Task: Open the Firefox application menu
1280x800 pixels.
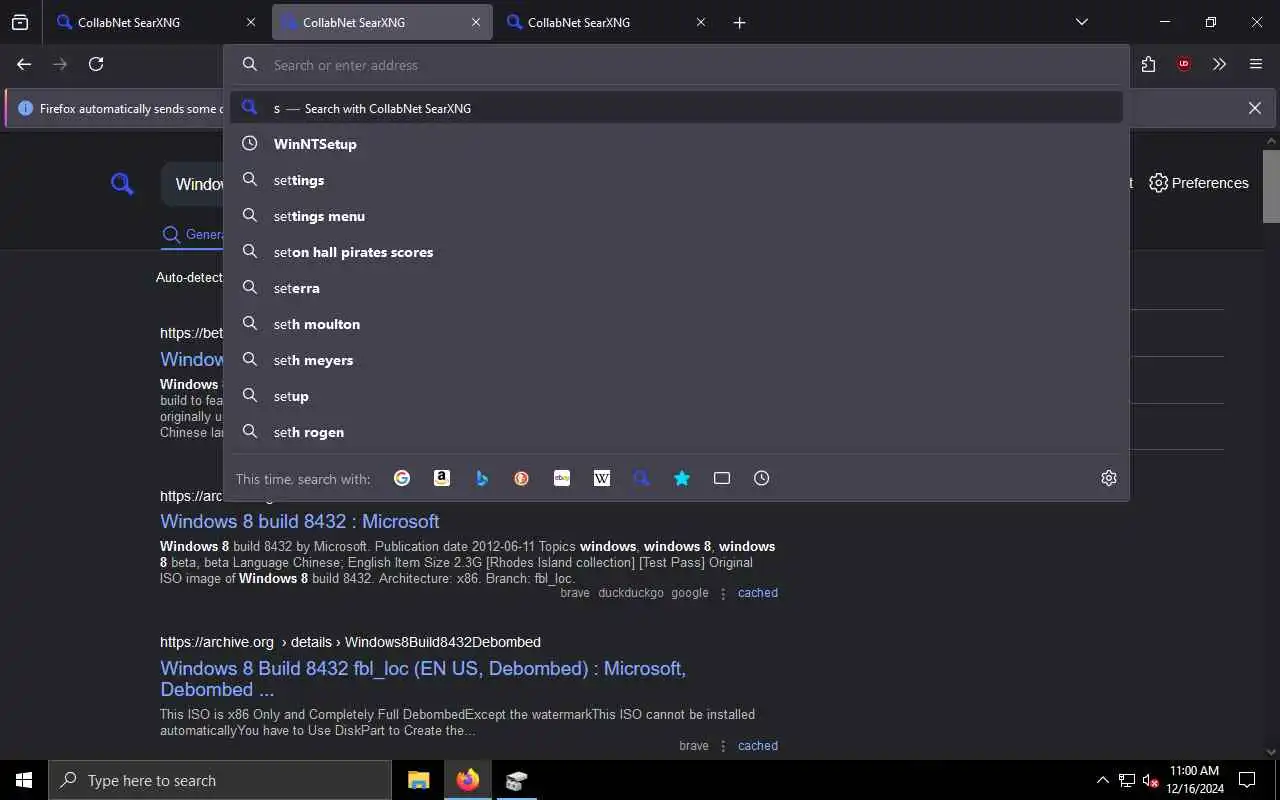Action: (1256, 64)
